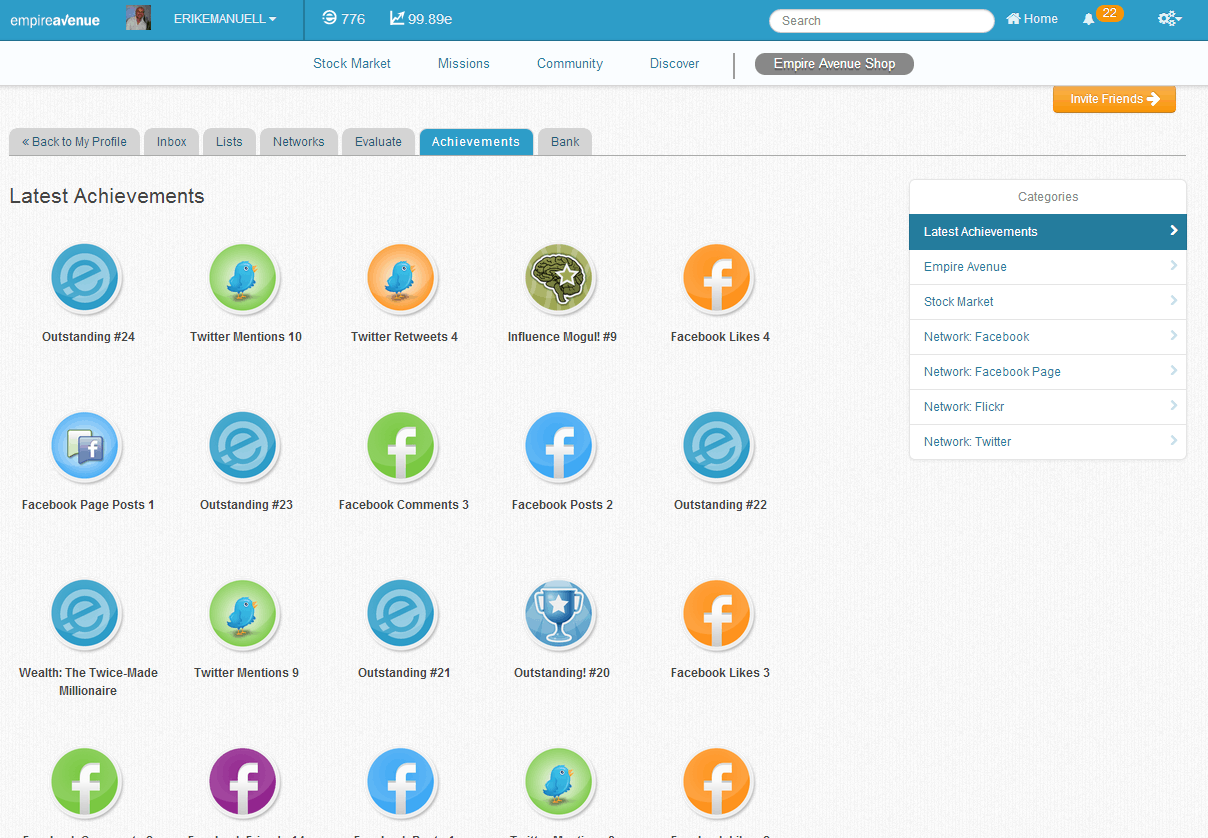The width and height of the screenshot is (1208, 838).
Task: Select the Twitter Retweets 4 badge
Action: click(402, 278)
